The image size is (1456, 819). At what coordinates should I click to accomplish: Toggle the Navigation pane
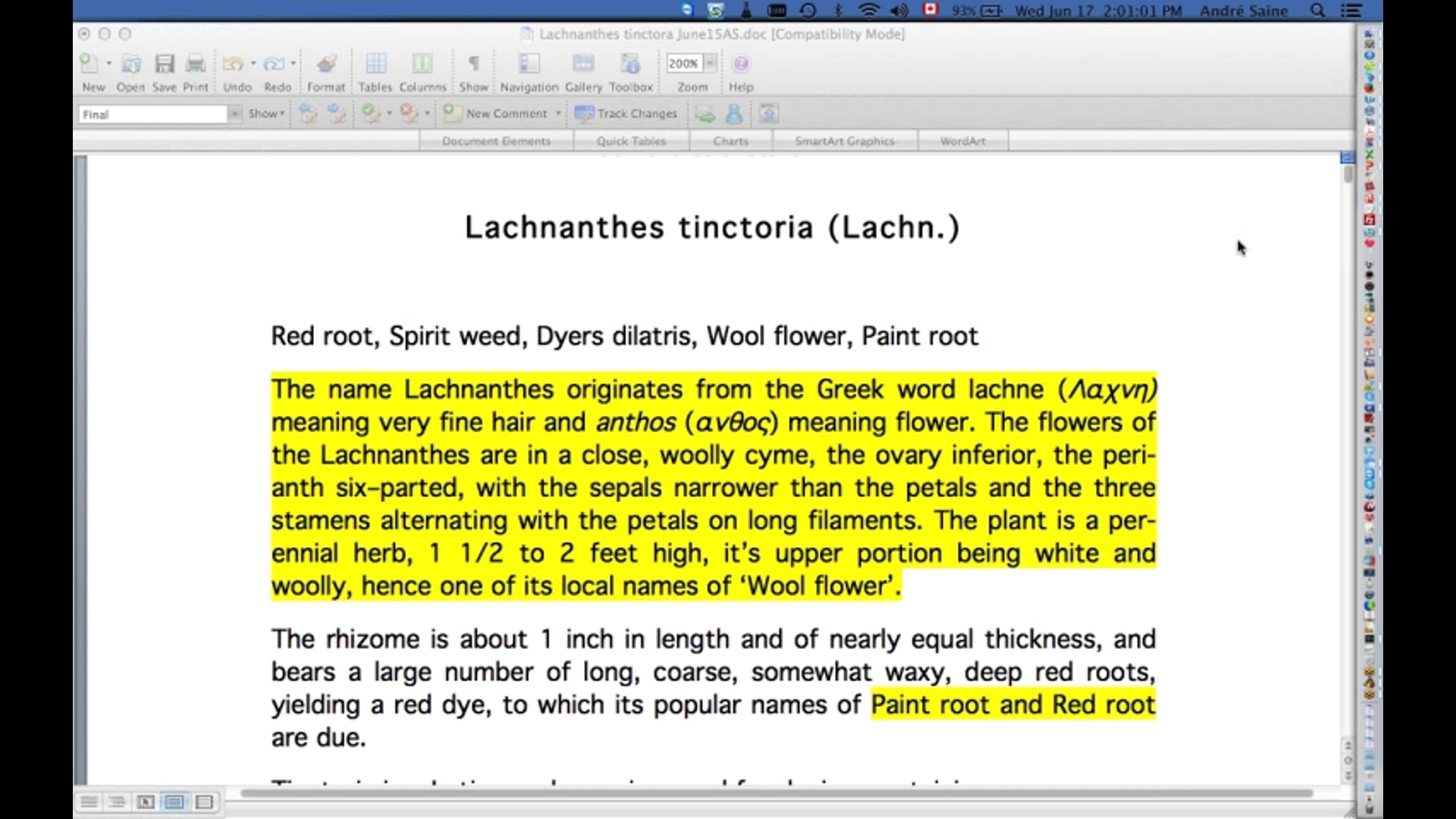[529, 64]
